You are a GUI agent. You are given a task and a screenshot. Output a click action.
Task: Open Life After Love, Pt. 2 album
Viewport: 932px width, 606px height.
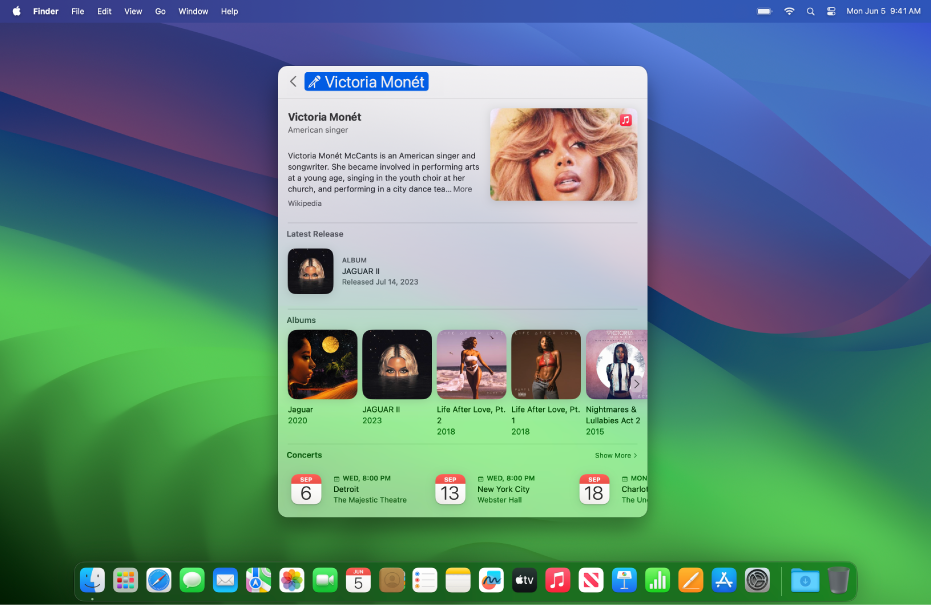[471, 364]
